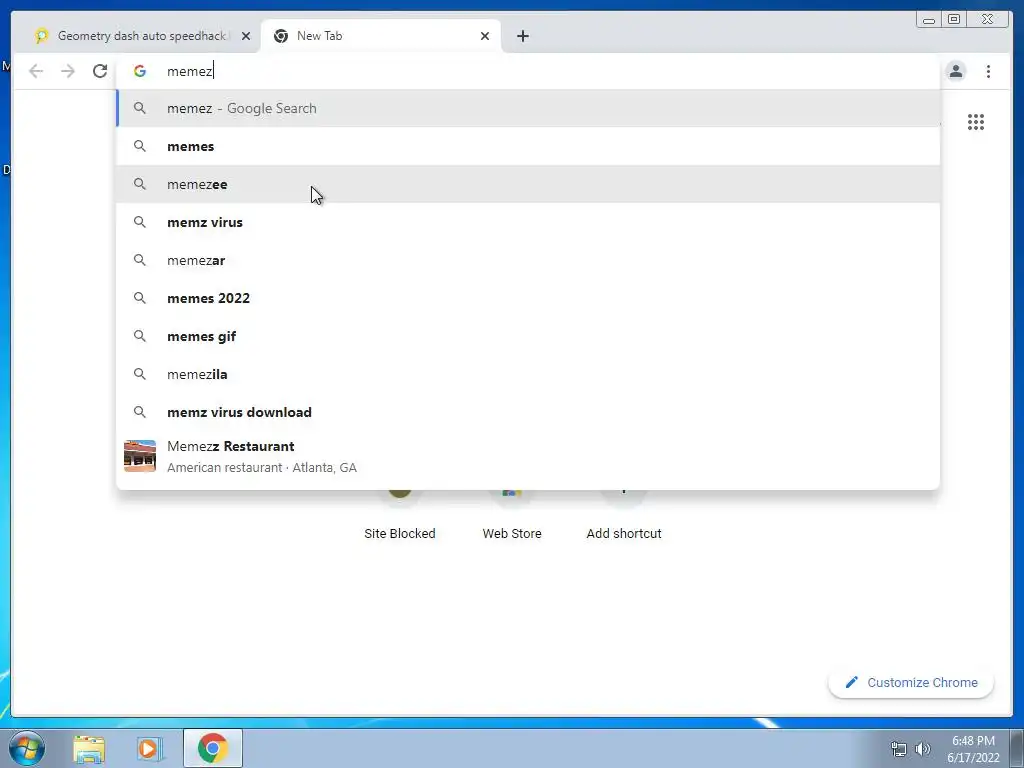Select the 'memes' suggestion
This screenshot has height=768, width=1024.
(x=528, y=146)
